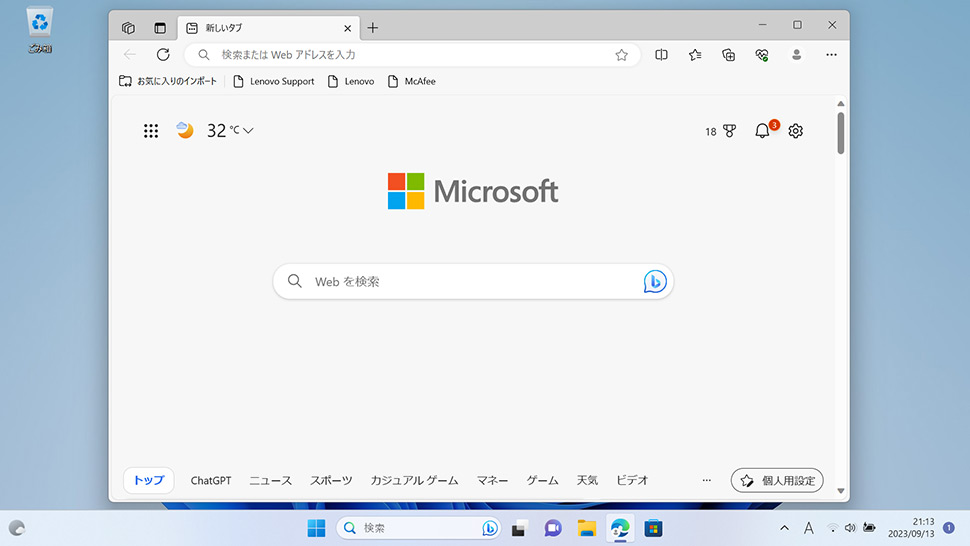Open the profile account icon
The height and width of the screenshot is (546, 970).
click(x=796, y=54)
